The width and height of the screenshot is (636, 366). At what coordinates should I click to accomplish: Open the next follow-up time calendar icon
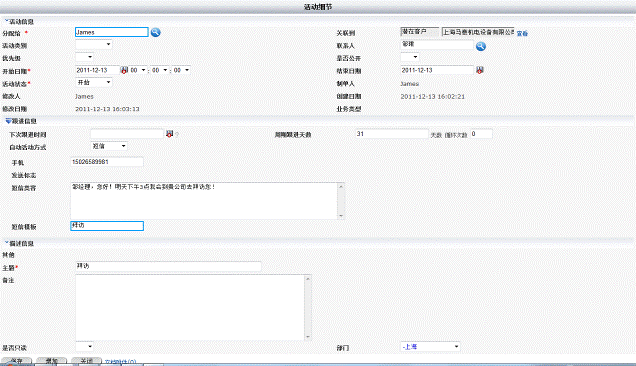pyautogui.click(x=170, y=133)
